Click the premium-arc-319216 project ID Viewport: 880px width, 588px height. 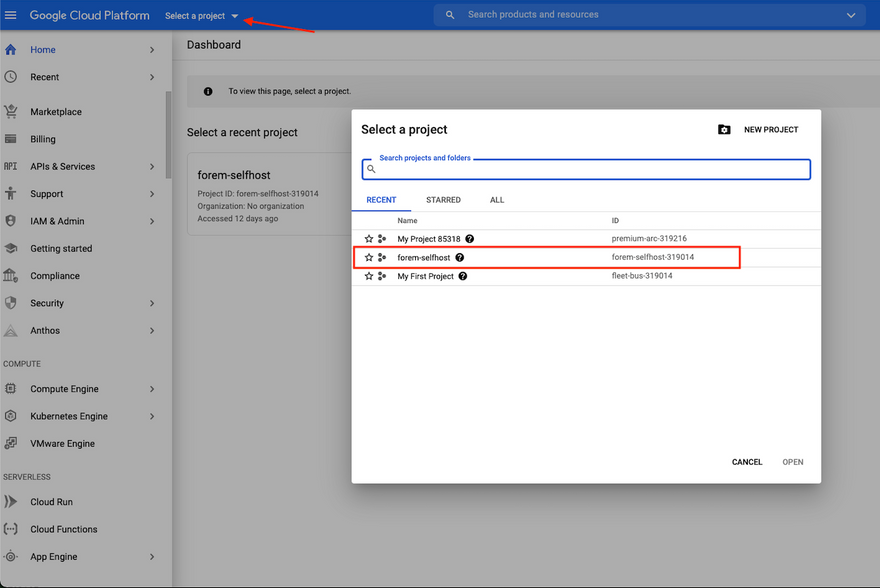(649, 238)
